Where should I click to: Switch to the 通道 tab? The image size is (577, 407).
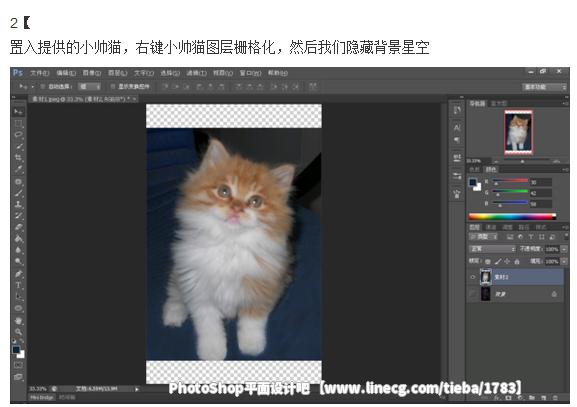[491, 227]
